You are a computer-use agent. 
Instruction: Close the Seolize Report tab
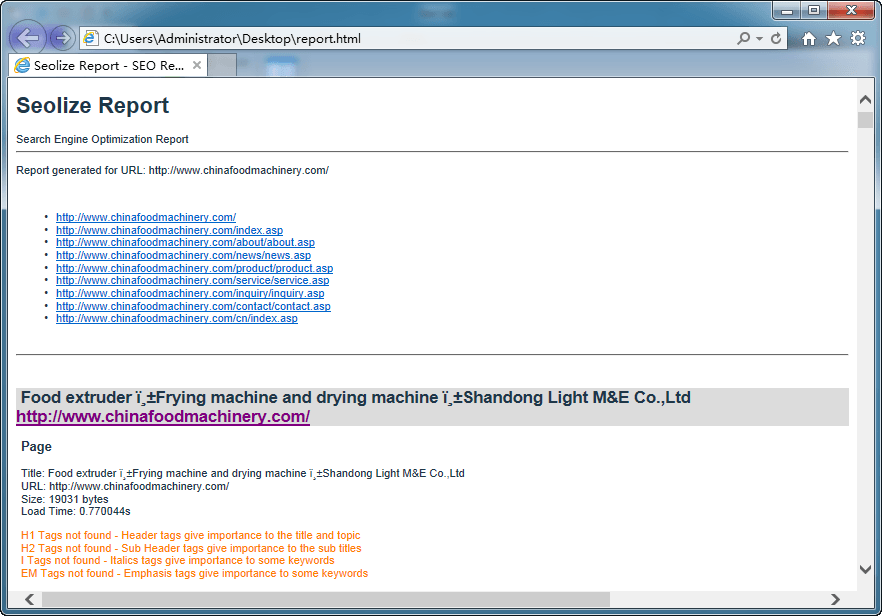coord(197,65)
